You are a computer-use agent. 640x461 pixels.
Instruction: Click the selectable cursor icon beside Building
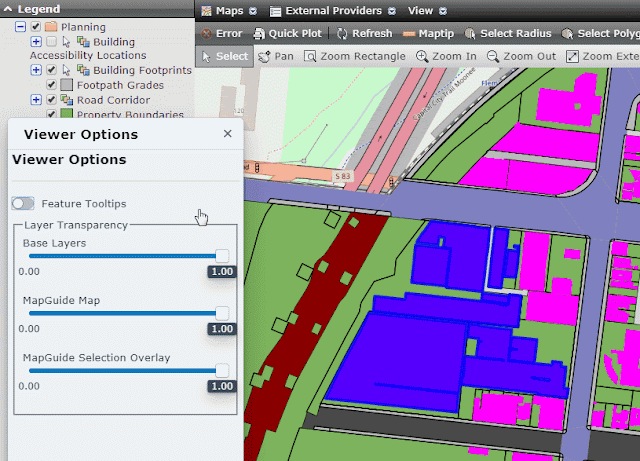[66, 42]
